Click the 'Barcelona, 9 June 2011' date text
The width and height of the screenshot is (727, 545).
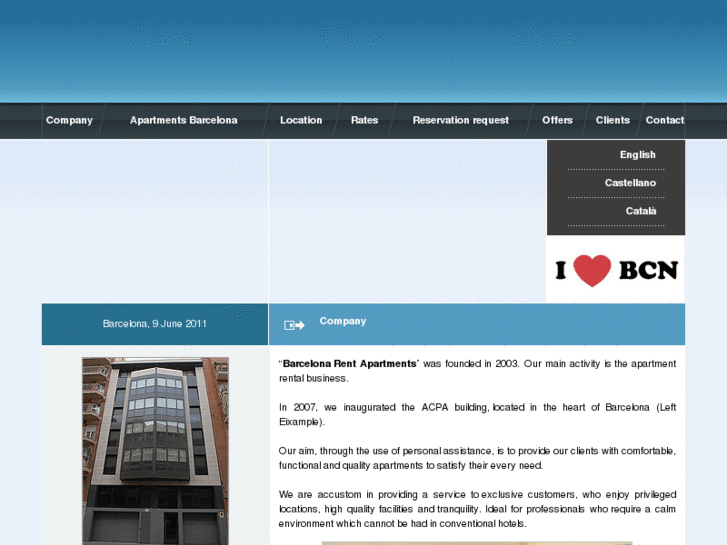154,324
